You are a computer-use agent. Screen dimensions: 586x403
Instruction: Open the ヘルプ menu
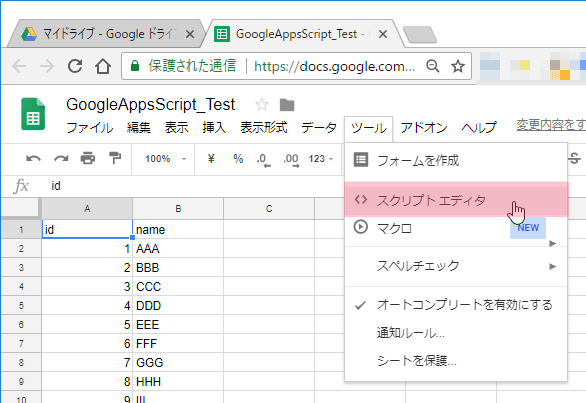click(x=479, y=128)
